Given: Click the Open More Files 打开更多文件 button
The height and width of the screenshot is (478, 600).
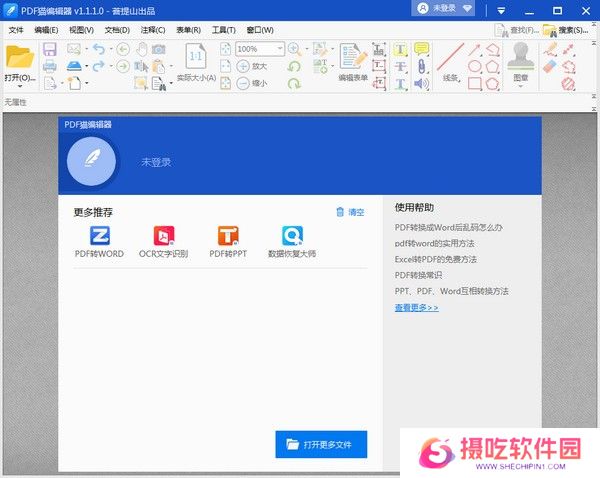Looking at the screenshot, I should coord(321,444).
